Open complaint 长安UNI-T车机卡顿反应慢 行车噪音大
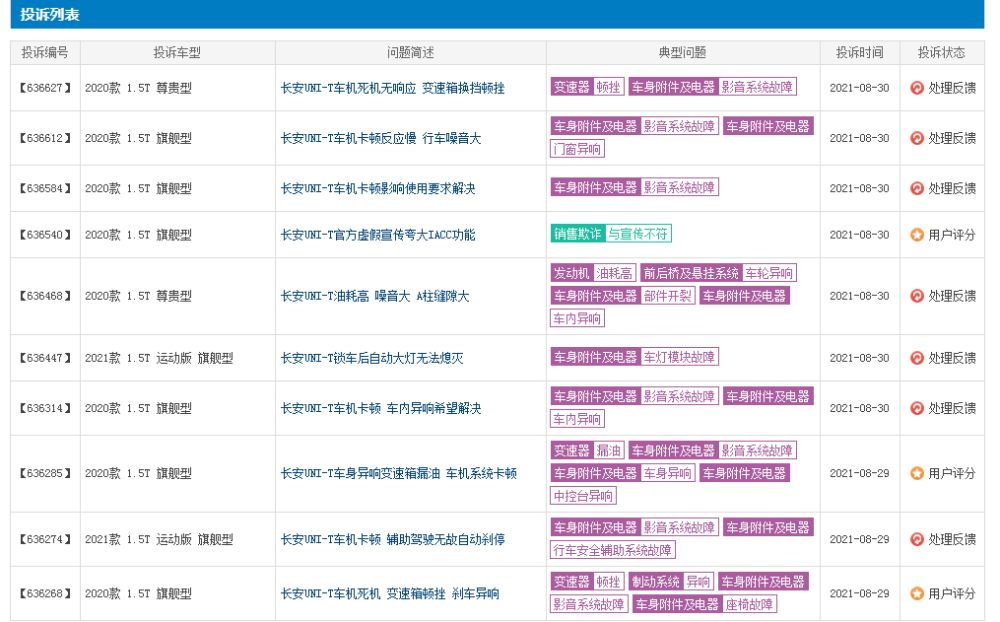The width and height of the screenshot is (1000, 622). [381, 138]
